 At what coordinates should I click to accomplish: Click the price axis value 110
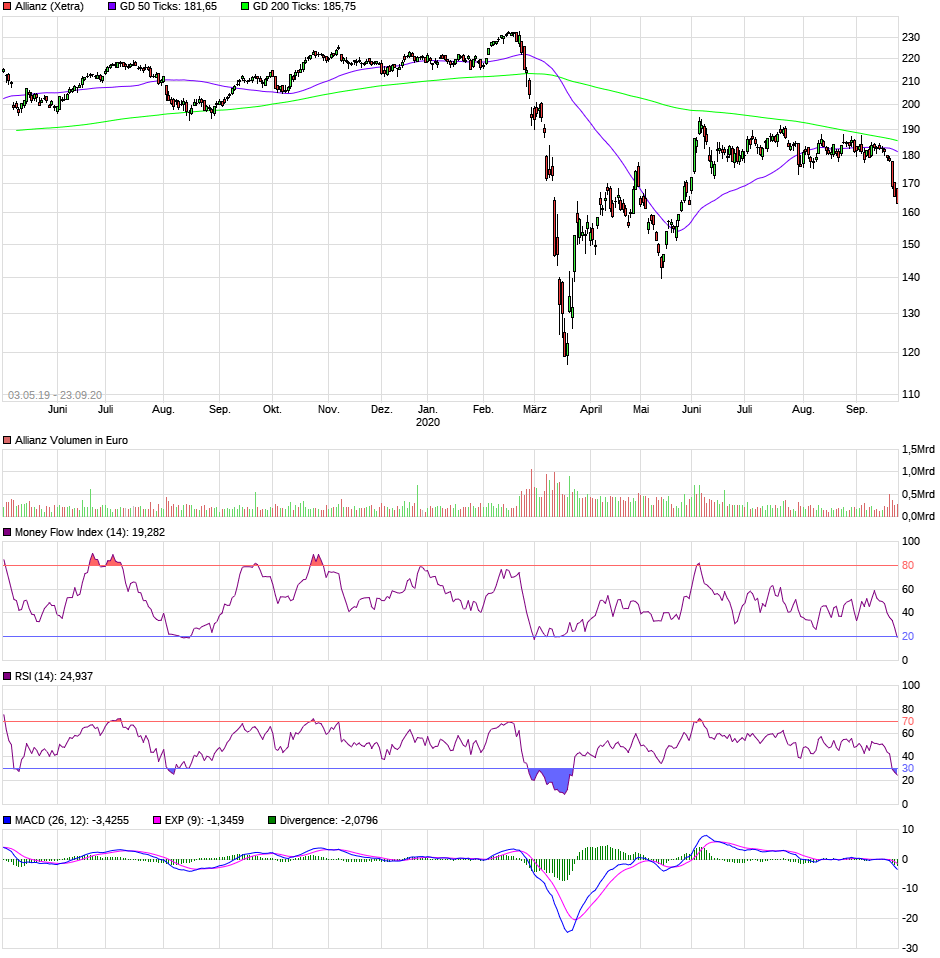pyautogui.click(x=911, y=395)
